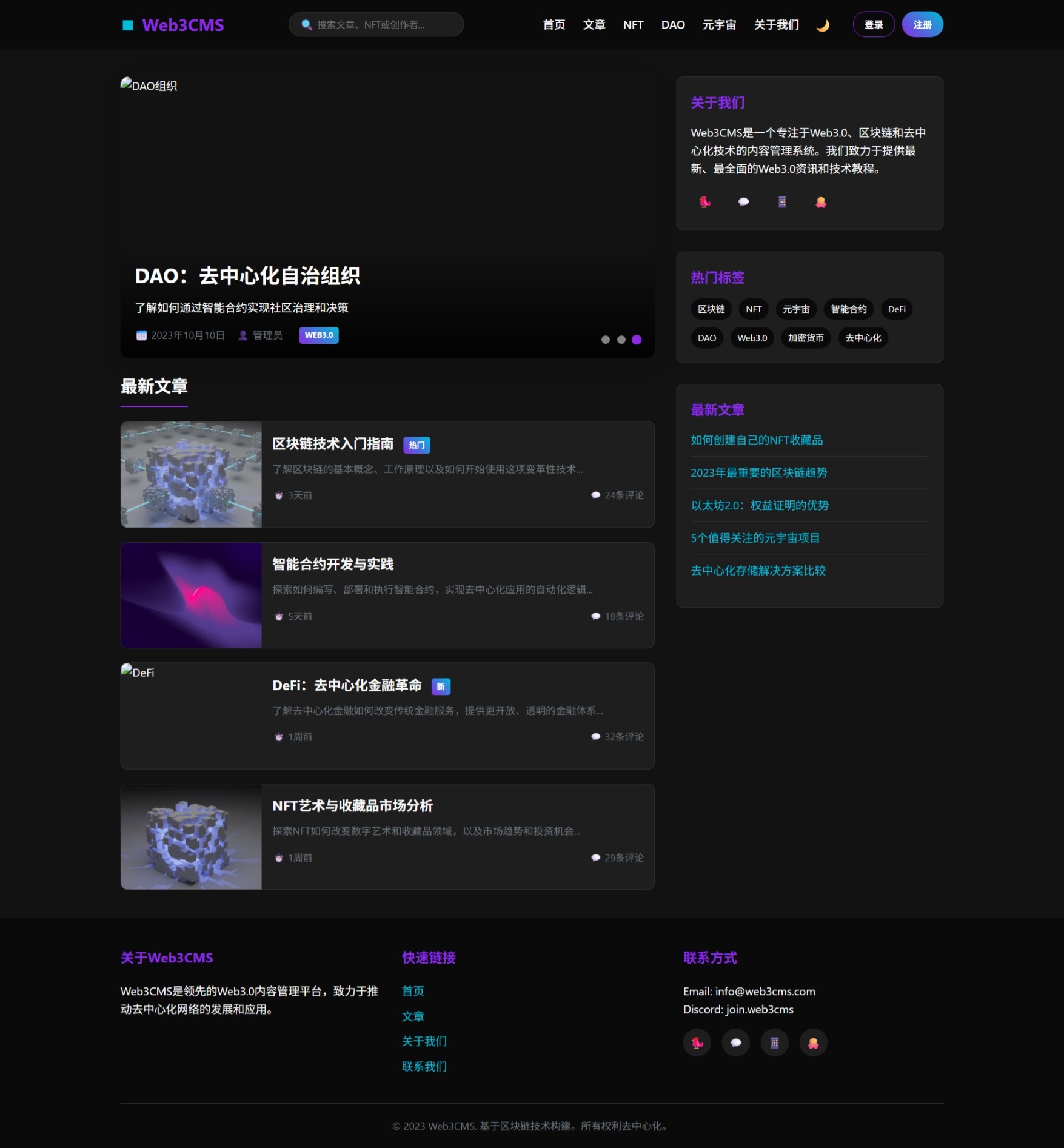The height and width of the screenshot is (1148, 1064).
Task: Open the link 如何创建自己的NFT收藏品
Action: coord(757,441)
